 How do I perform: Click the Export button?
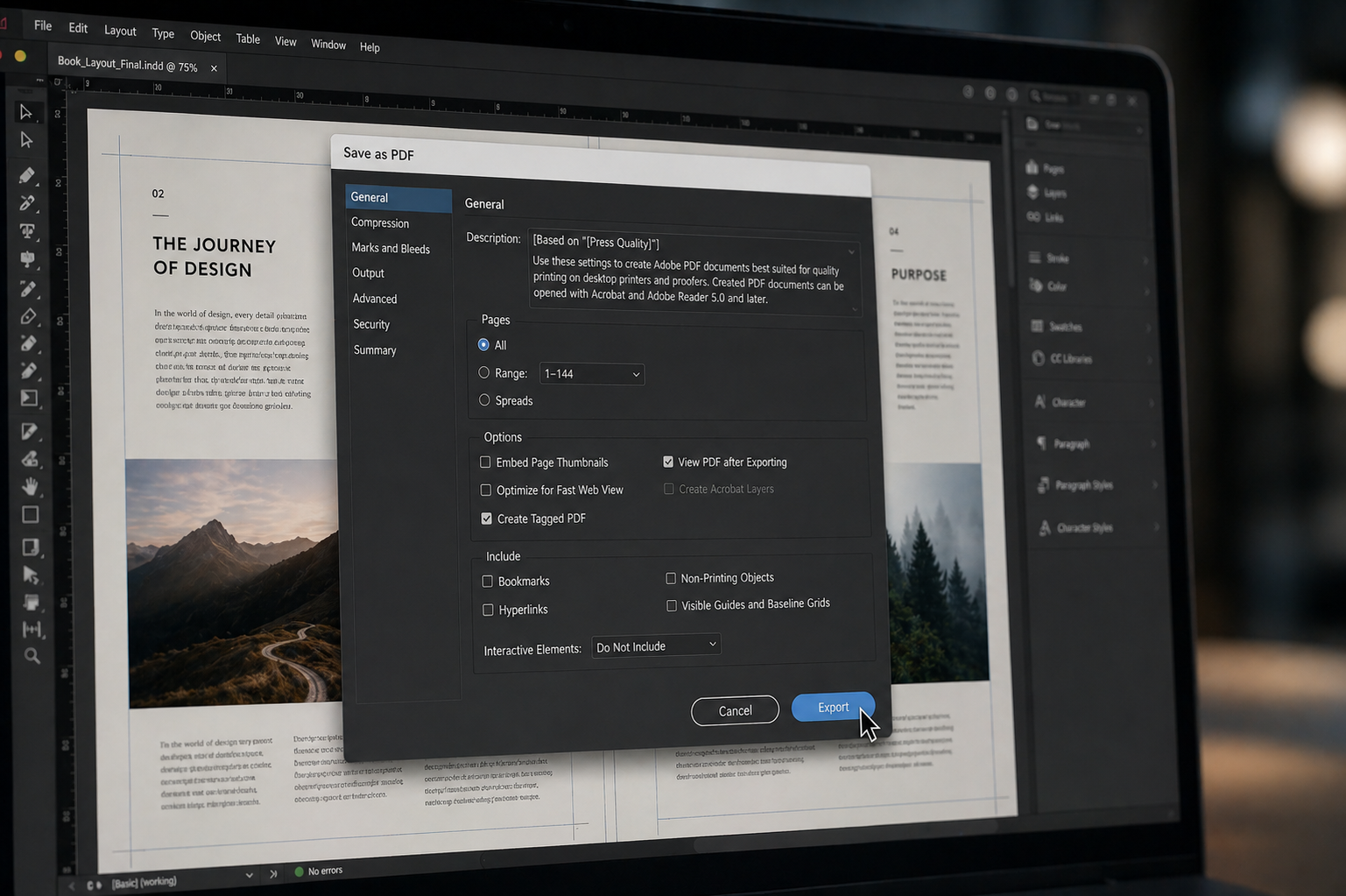click(833, 707)
